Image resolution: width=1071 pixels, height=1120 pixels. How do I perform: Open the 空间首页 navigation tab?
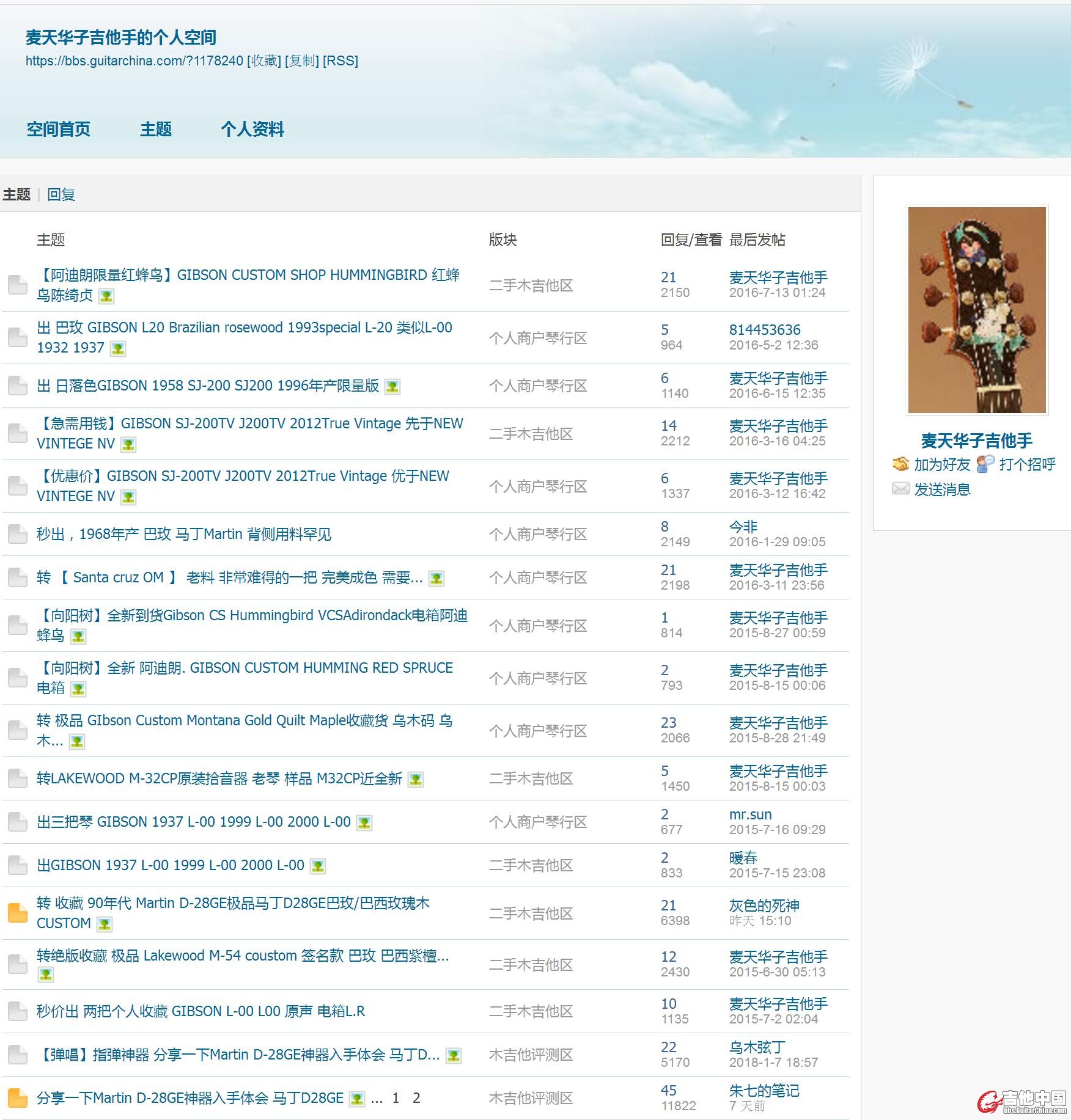pyautogui.click(x=58, y=129)
